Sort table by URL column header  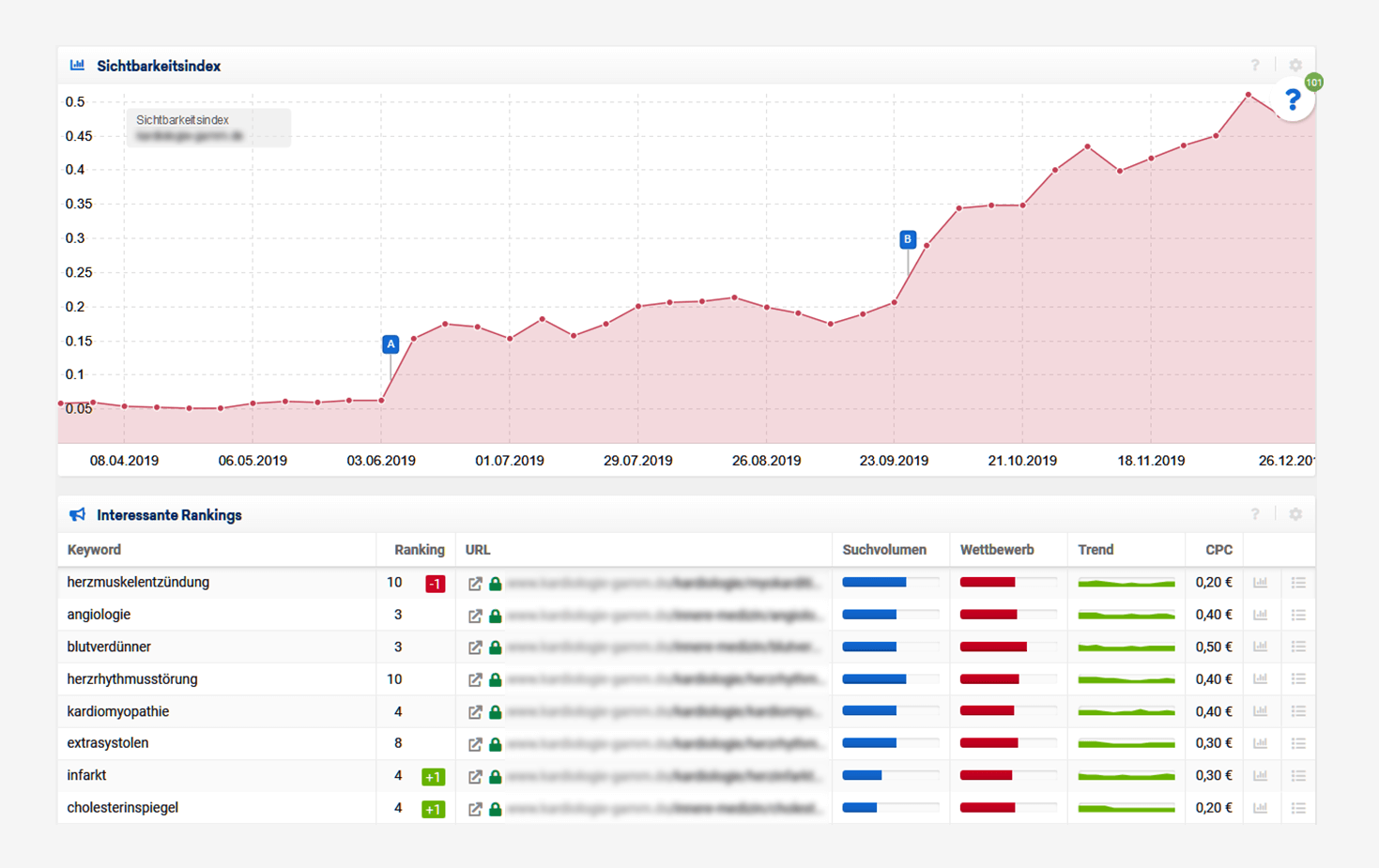(x=478, y=550)
